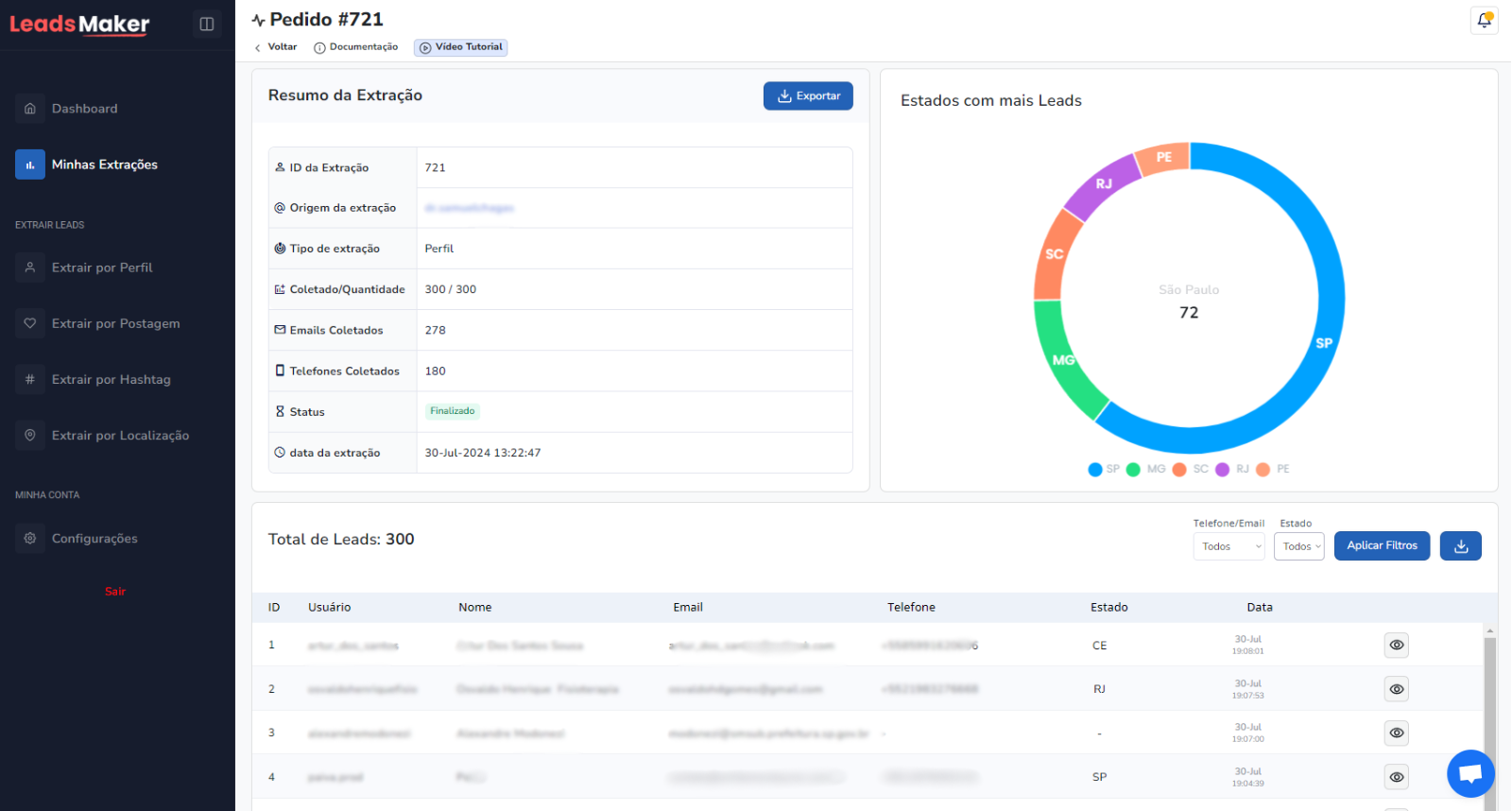1512x811 pixels.
Task: Open Minhas Extrações in the sidebar
Action: point(104,164)
